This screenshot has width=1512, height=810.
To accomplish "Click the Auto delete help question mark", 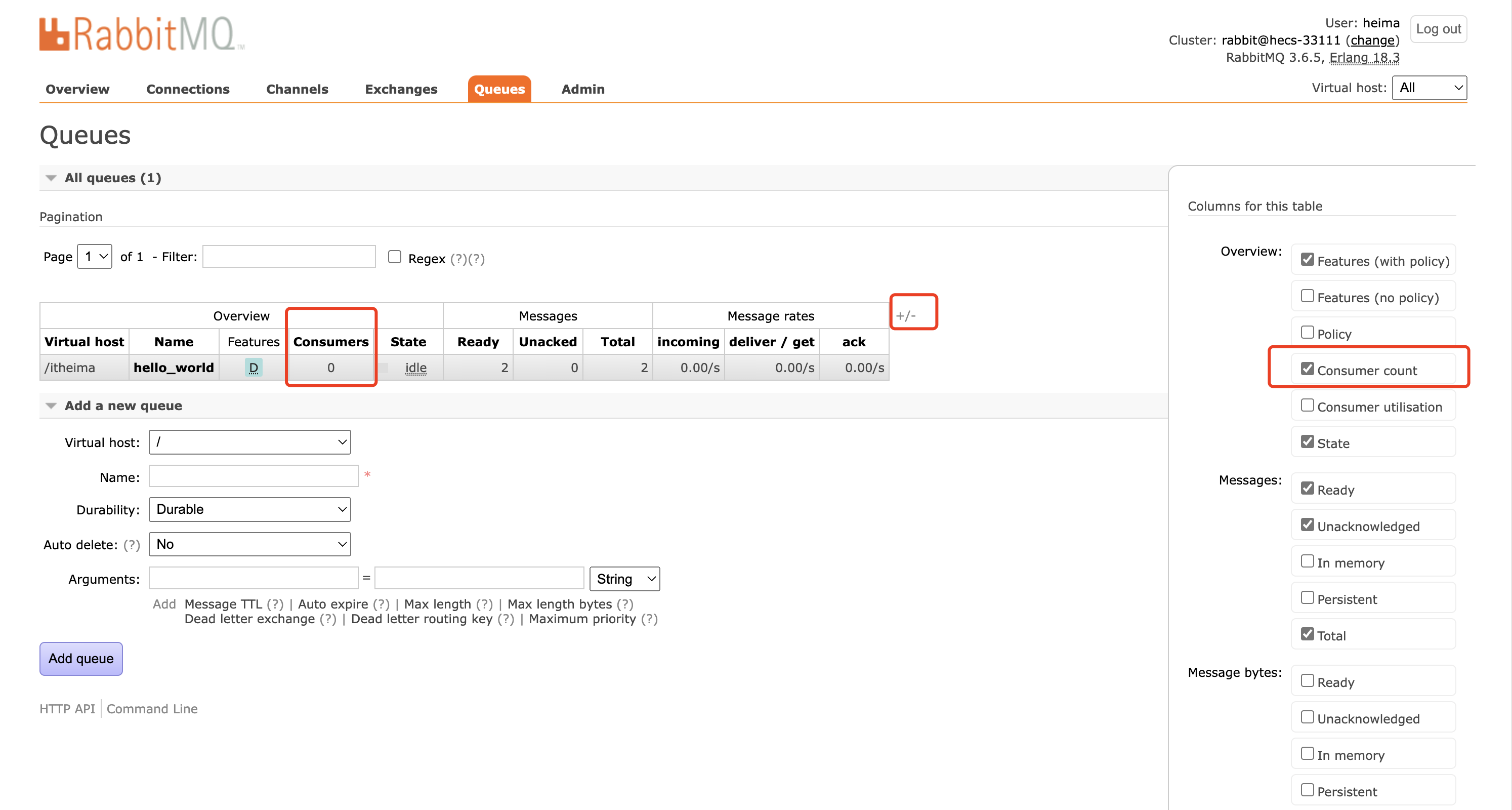I will coord(132,545).
